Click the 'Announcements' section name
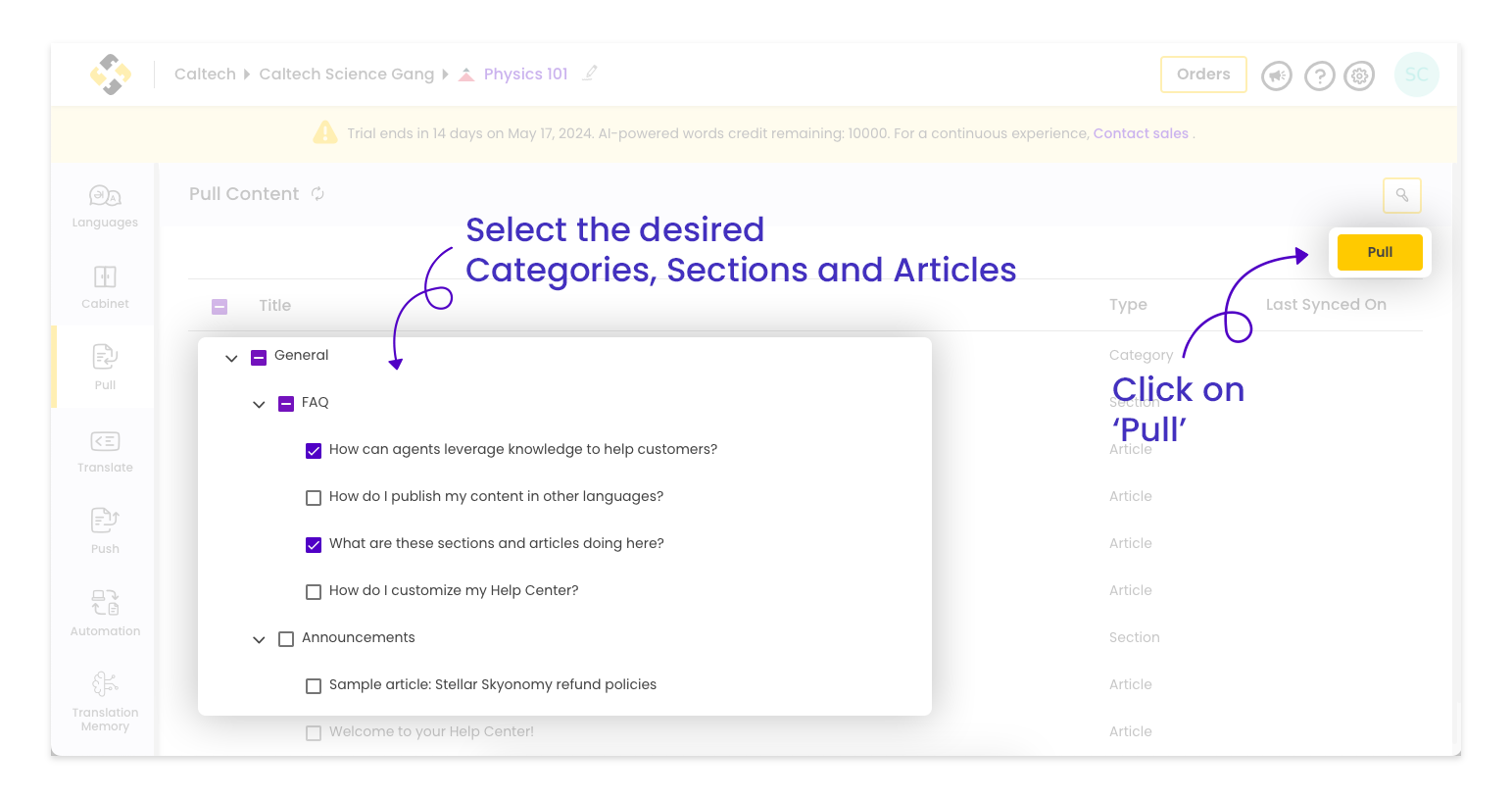The image size is (1512, 799). (358, 637)
